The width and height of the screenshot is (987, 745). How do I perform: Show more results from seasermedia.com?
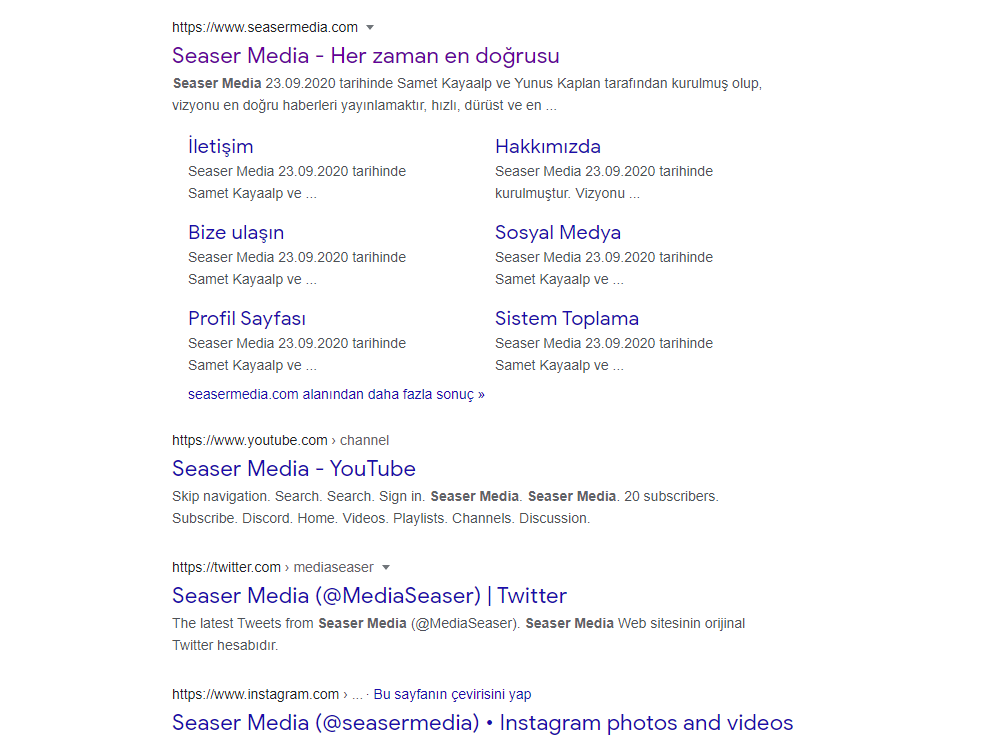pyautogui.click(x=336, y=395)
